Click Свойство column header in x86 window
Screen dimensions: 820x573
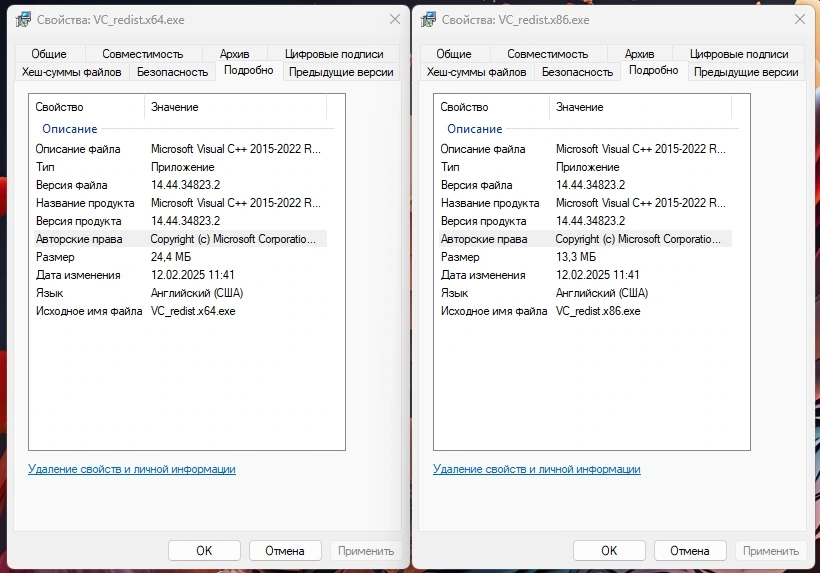pyautogui.click(x=492, y=107)
